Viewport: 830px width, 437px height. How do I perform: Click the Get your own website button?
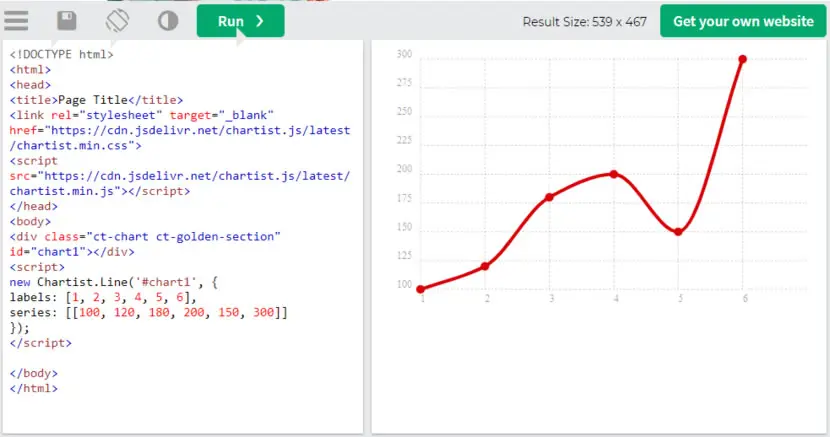743,21
